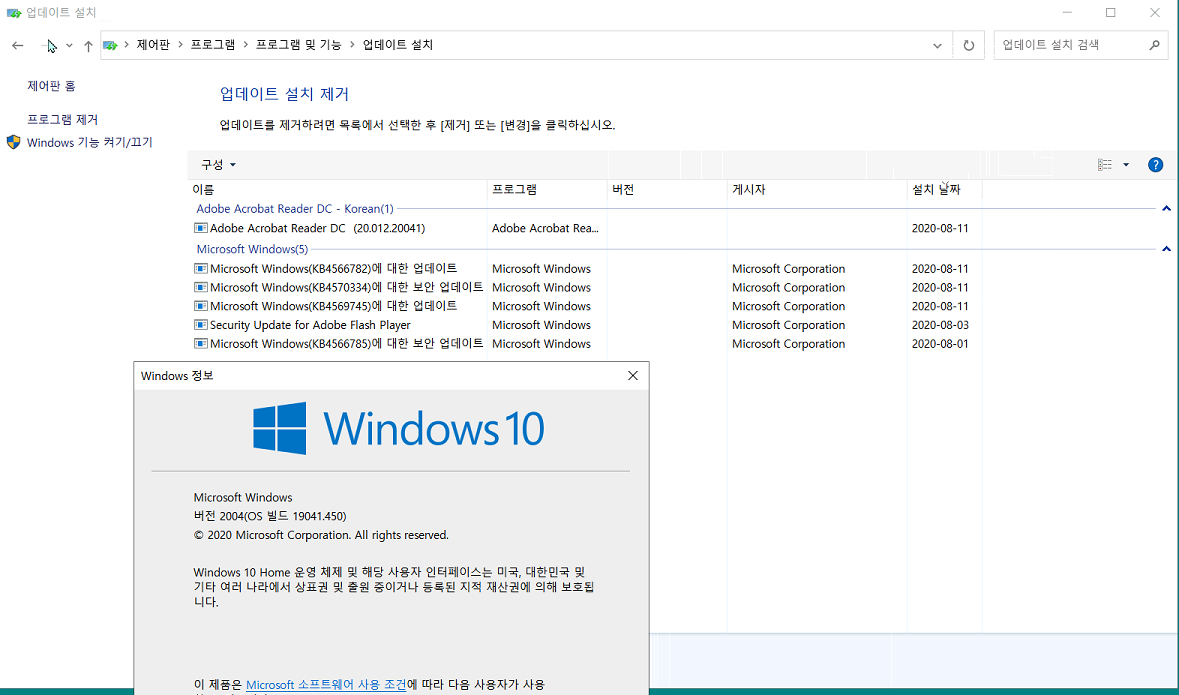
Task: Open Microsoft 소프트웨어 사용 조건 link
Action: pos(326,684)
